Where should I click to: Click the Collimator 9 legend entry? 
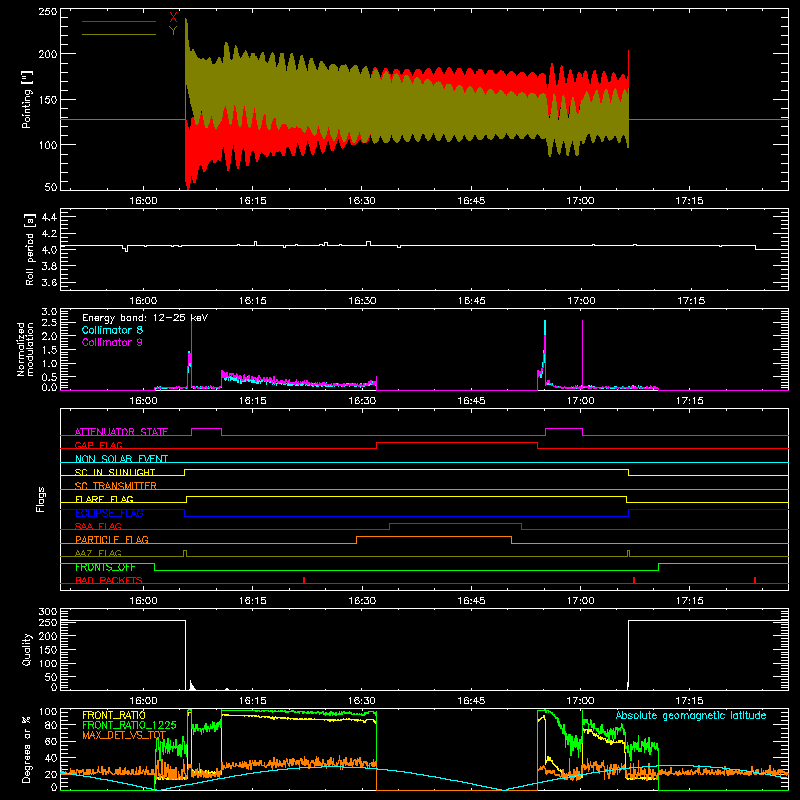[x=112, y=342]
